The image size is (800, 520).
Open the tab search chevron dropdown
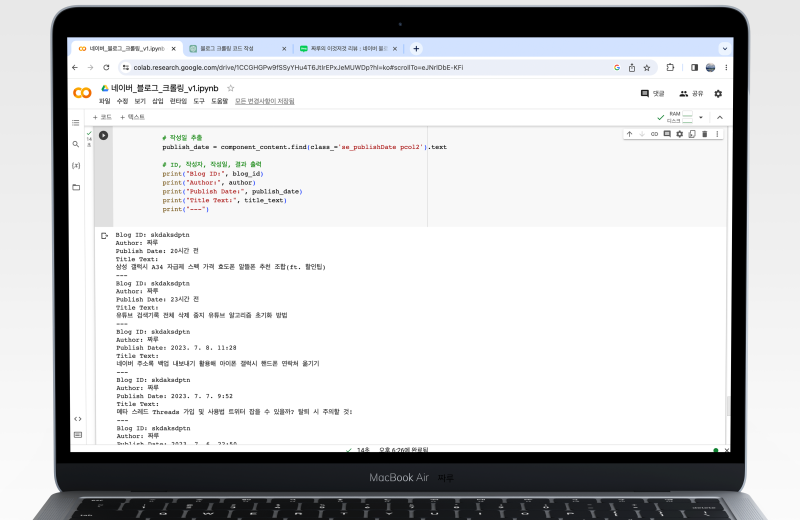pos(724,49)
